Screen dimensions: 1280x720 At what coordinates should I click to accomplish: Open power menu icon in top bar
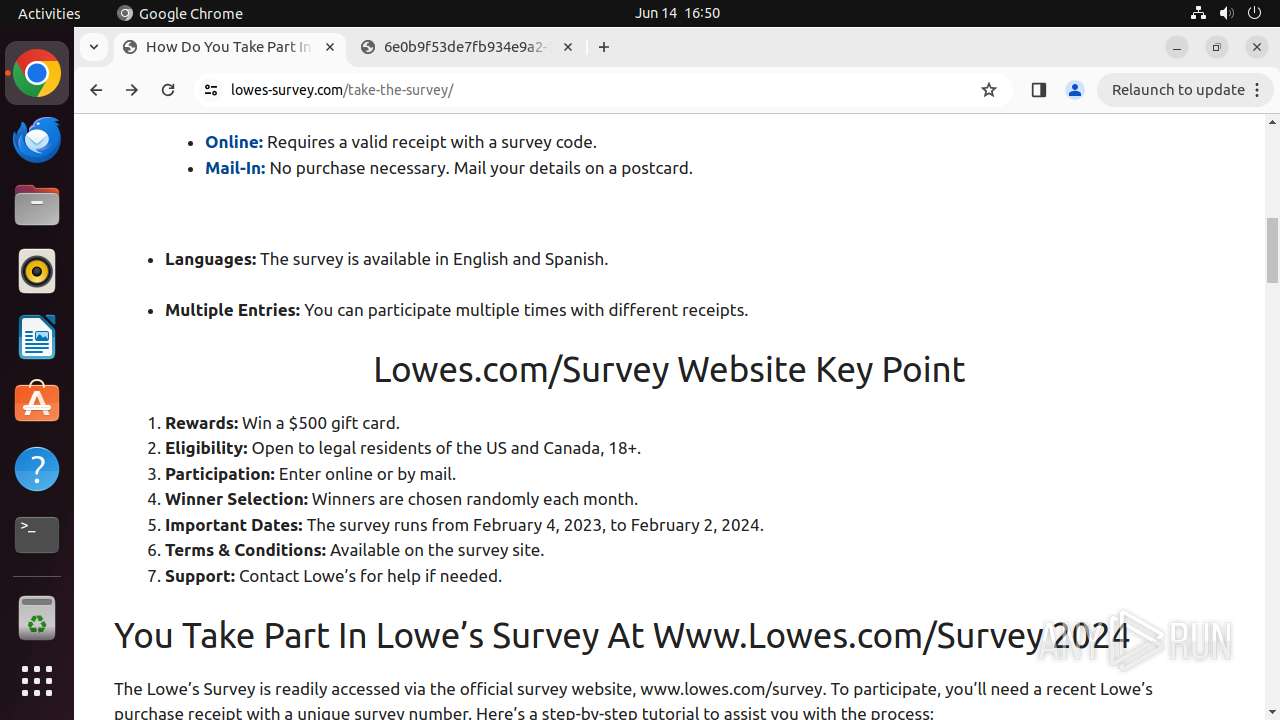1256,13
